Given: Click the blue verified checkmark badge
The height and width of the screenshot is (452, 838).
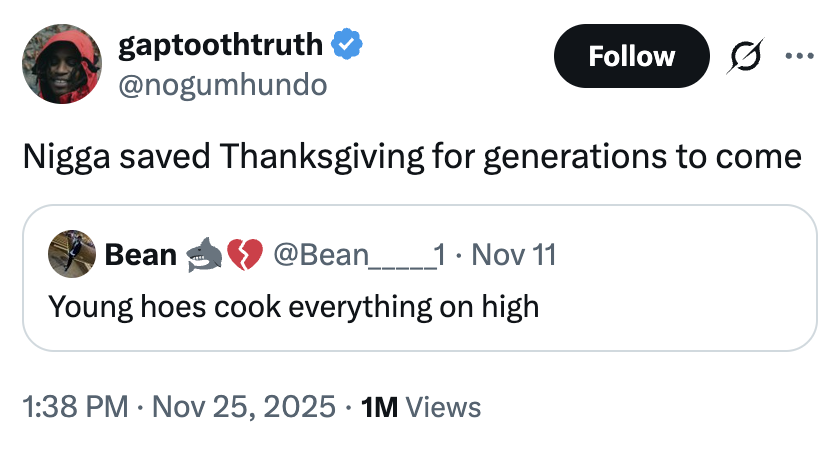Looking at the screenshot, I should pos(347,44).
